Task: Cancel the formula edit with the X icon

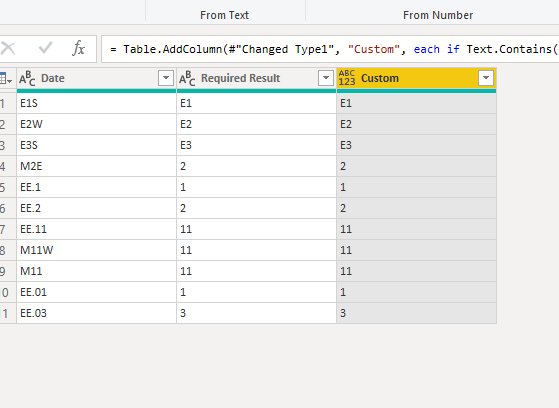Action: click(8, 48)
